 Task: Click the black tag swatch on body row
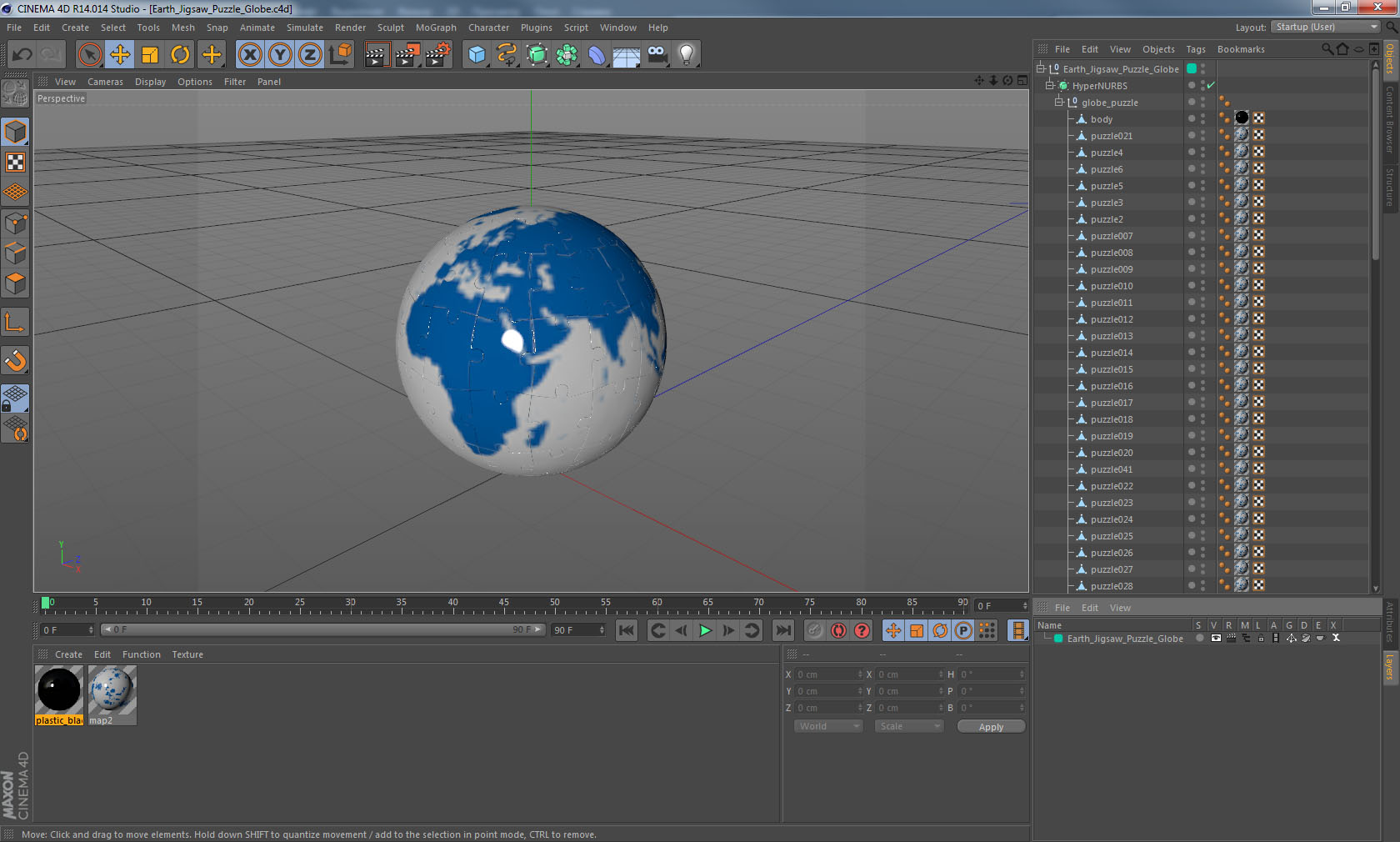coord(1242,118)
